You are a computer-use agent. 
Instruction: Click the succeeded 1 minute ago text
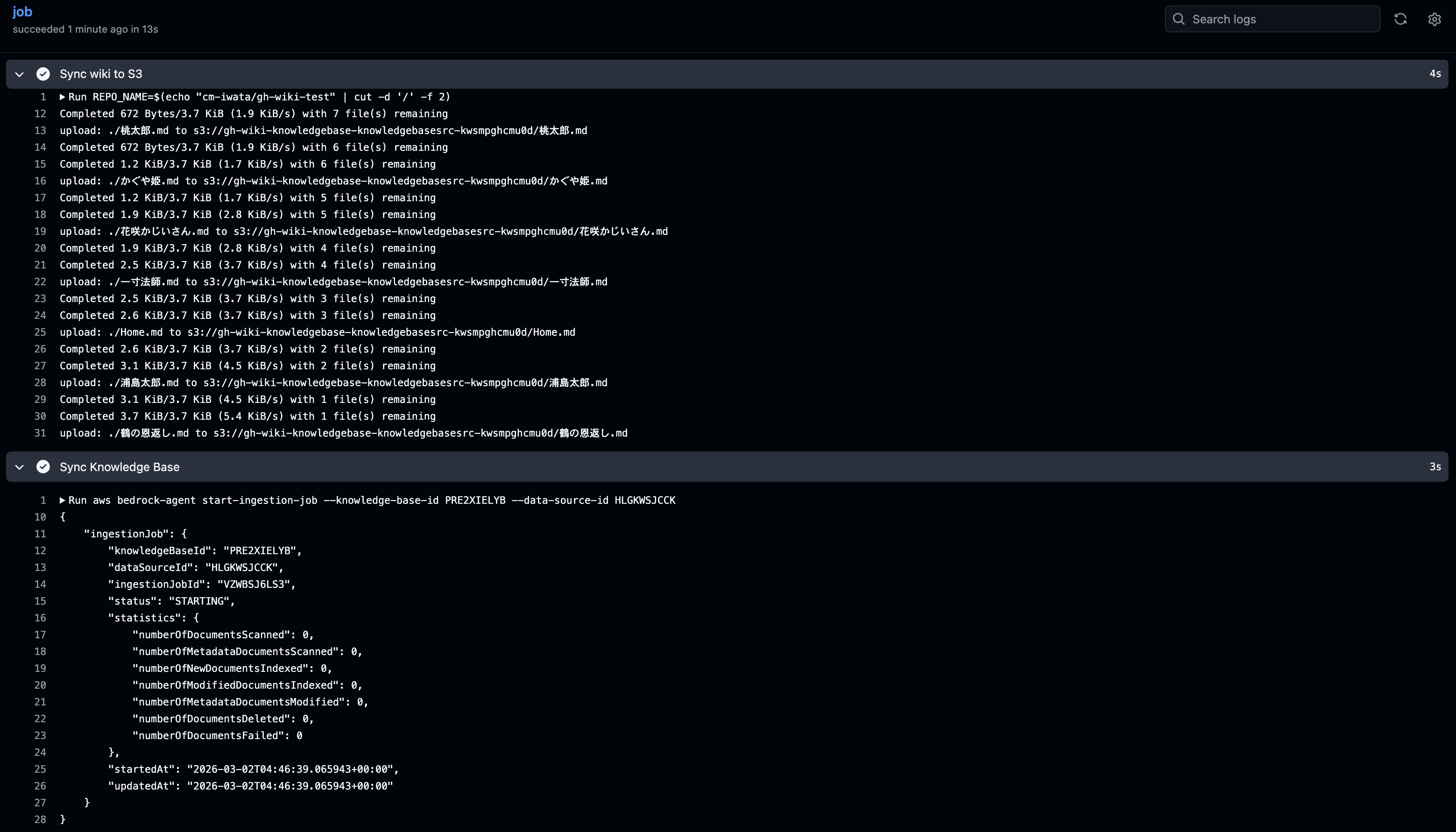(x=85, y=29)
